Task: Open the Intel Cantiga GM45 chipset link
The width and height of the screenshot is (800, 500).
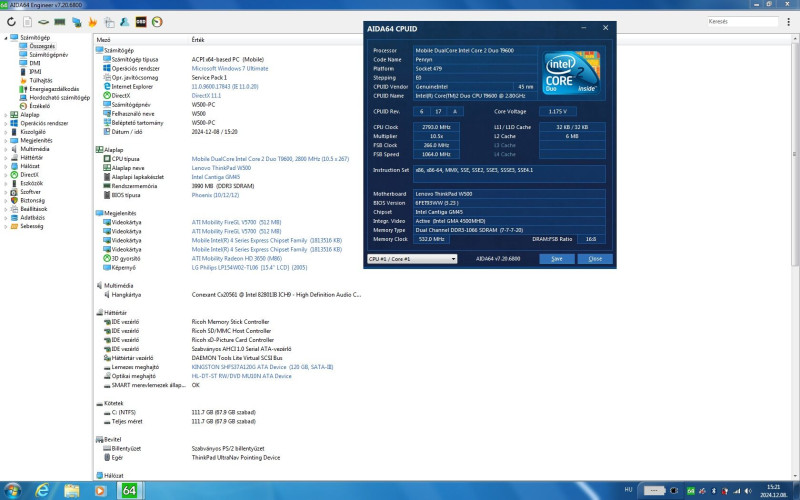Action: pyautogui.click(x=215, y=177)
